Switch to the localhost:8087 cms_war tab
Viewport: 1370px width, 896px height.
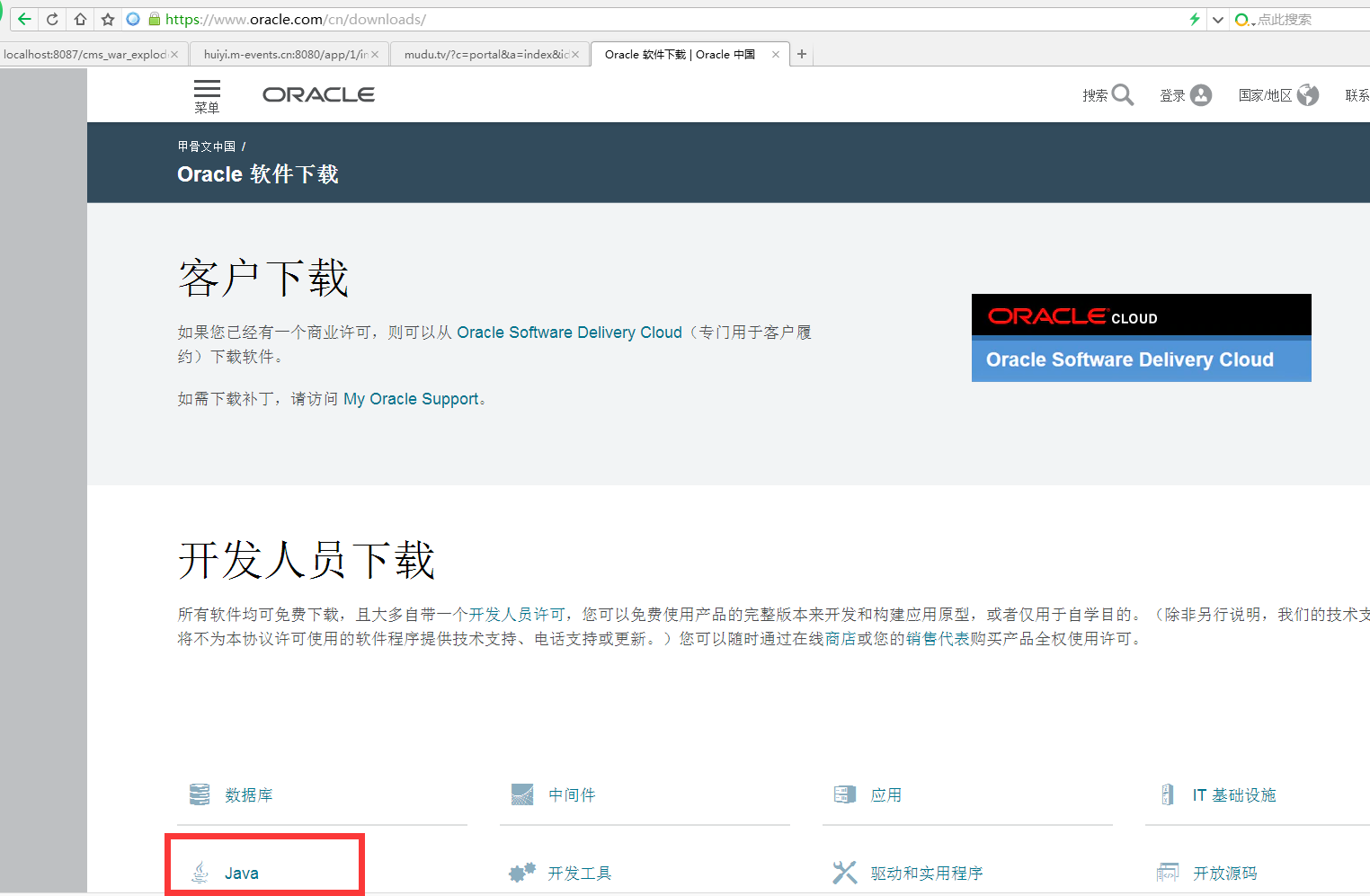click(x=85, y=55)
